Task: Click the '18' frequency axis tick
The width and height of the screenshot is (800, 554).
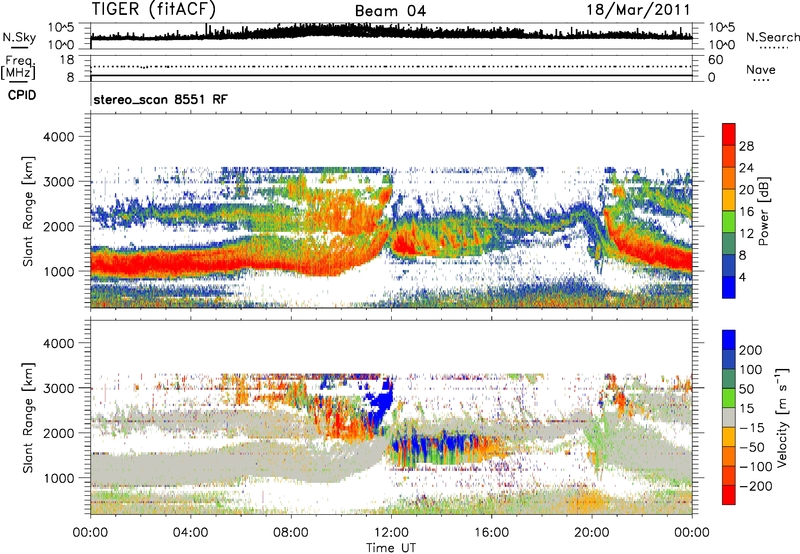Action: [66, 60]
